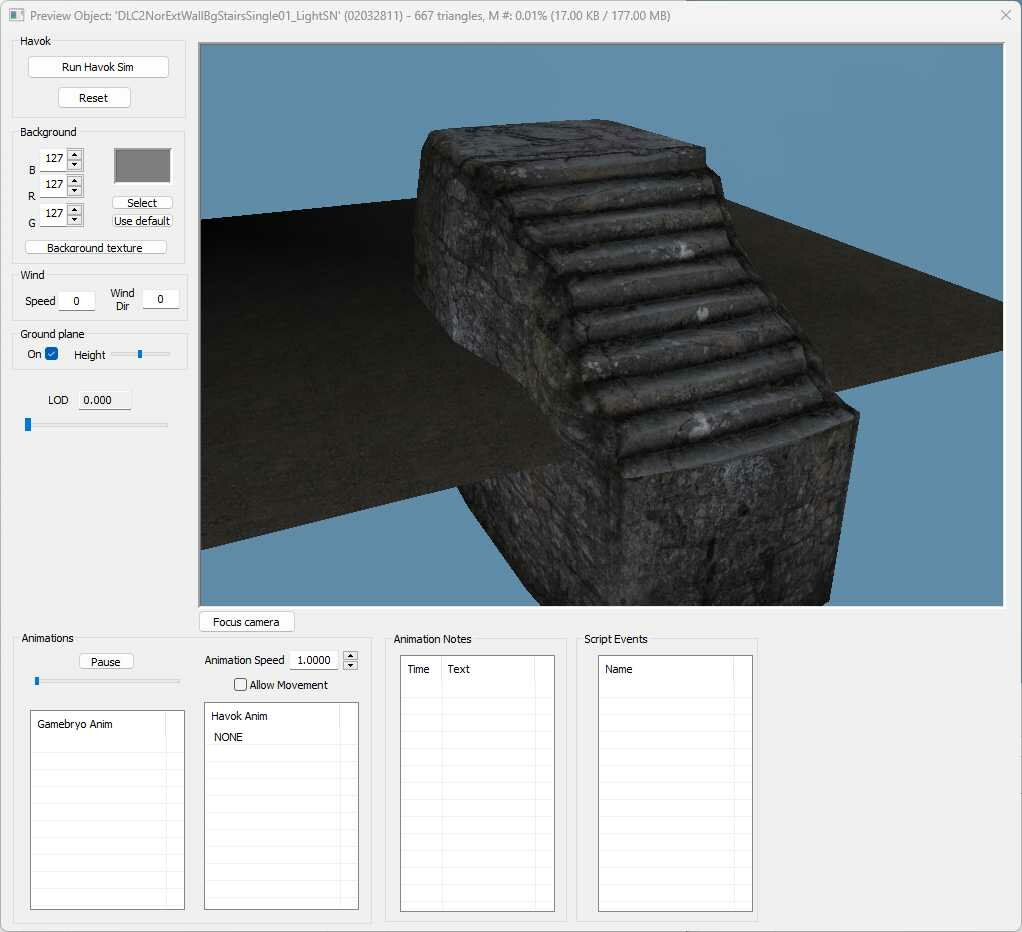
Task: Pause the animation playback
Action: point(106,662)
